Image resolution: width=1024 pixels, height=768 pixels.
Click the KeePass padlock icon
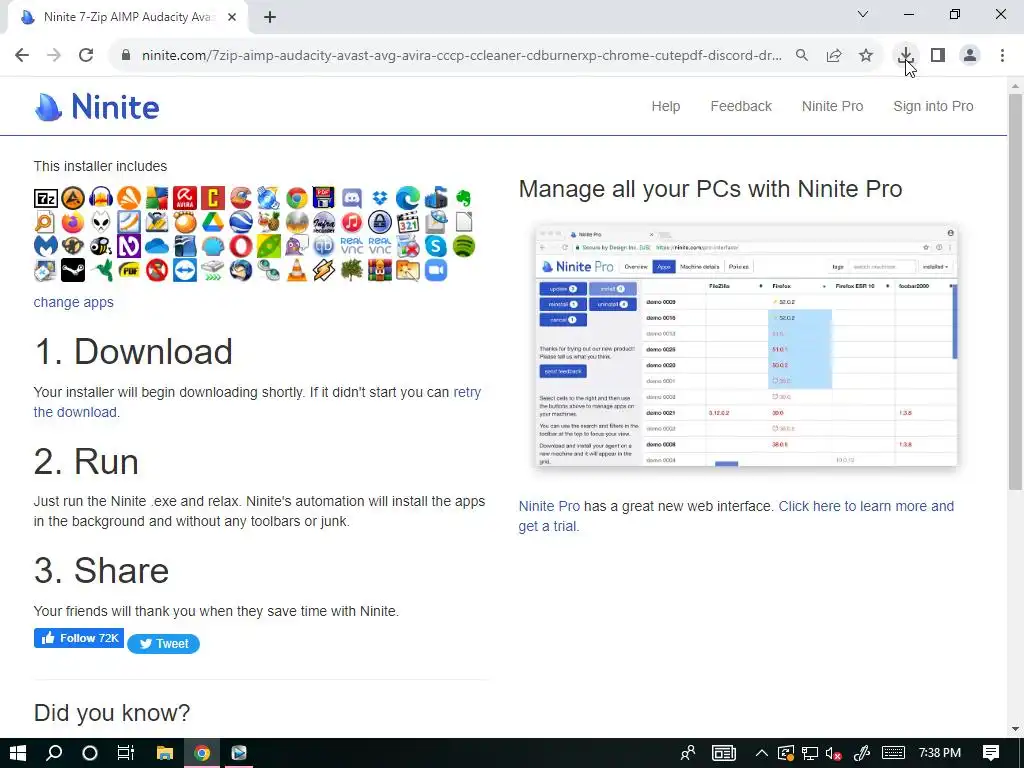coord(380,222)
